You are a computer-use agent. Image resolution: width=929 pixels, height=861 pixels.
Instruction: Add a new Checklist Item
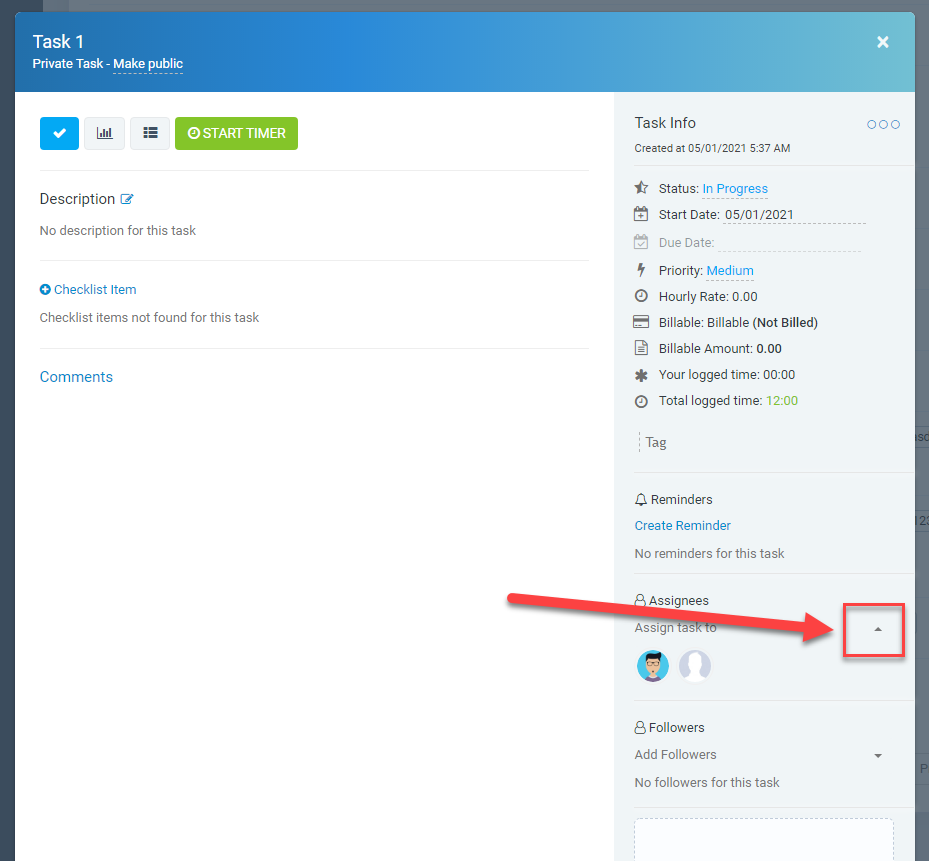click(x=88, y=289)
